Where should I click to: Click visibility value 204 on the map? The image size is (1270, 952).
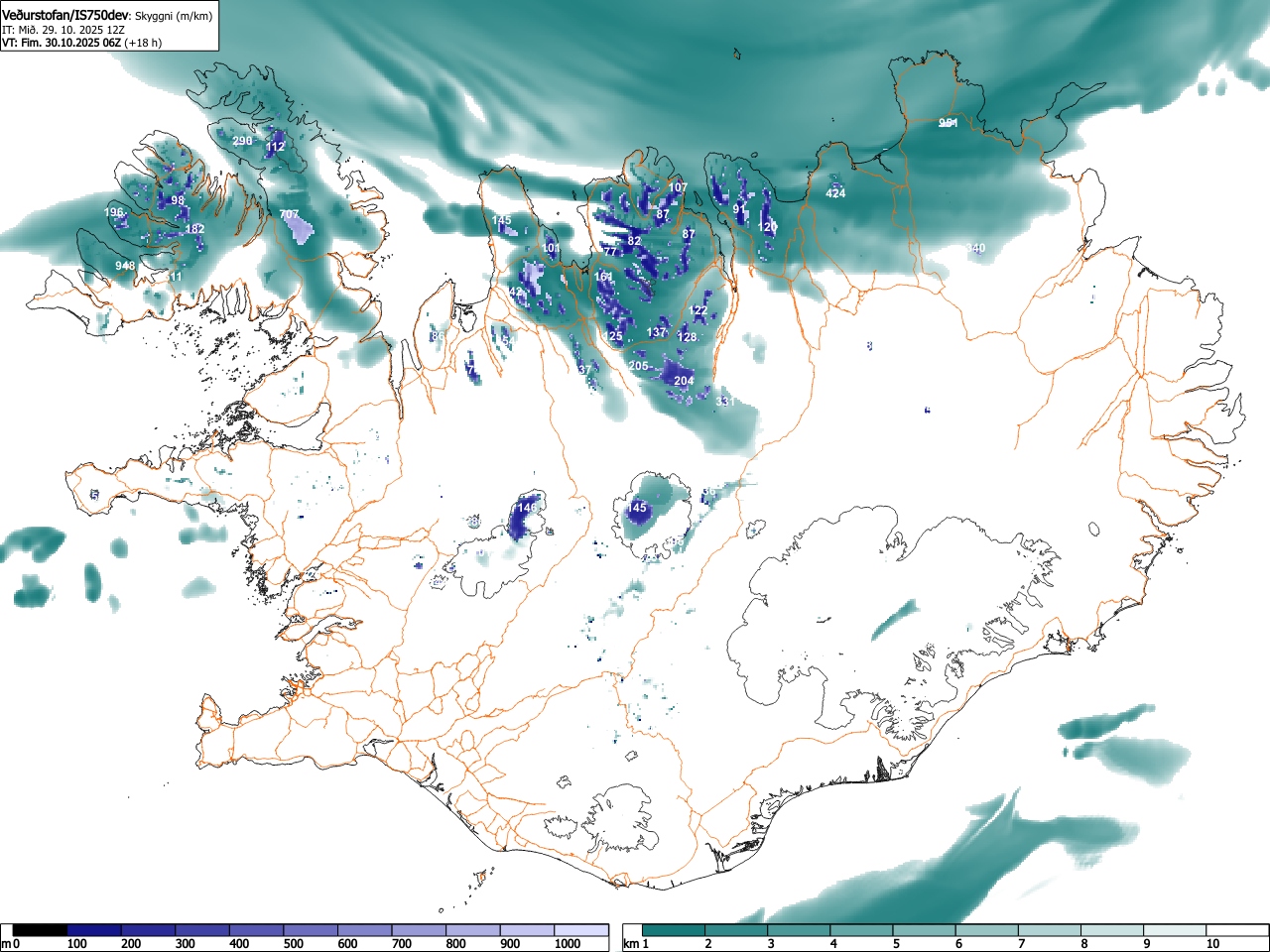click(x=684, y=381)
